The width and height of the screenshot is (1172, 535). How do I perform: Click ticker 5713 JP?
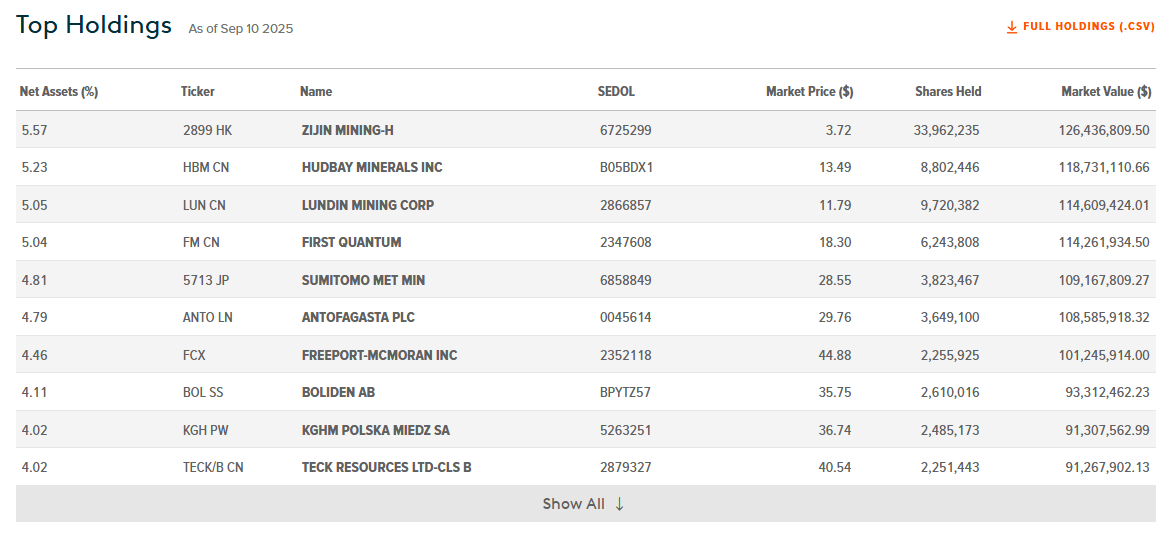pyautogui.click(x=206, y=280)
